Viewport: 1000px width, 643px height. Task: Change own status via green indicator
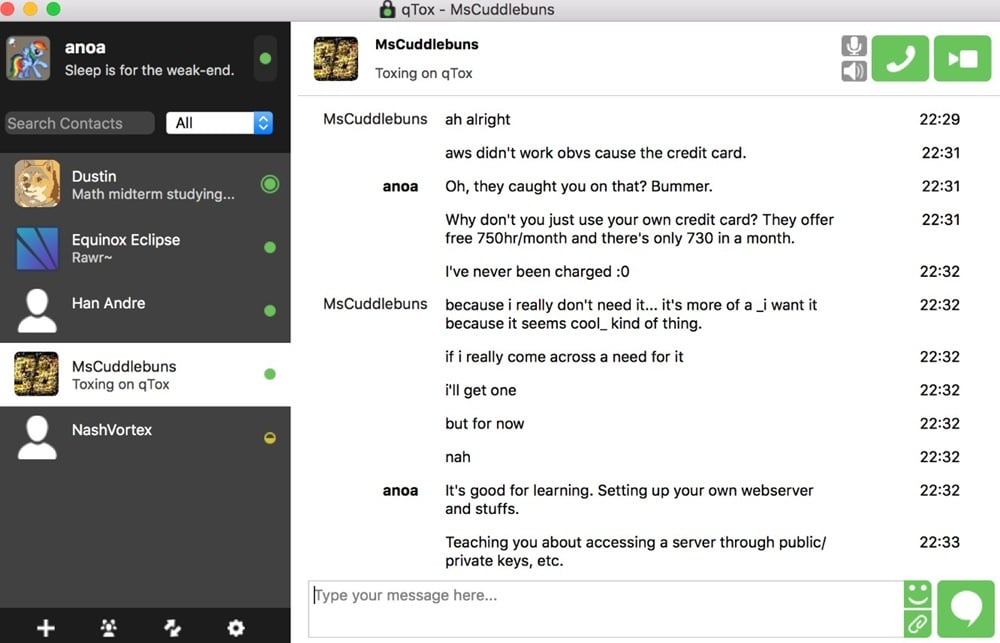265,59
